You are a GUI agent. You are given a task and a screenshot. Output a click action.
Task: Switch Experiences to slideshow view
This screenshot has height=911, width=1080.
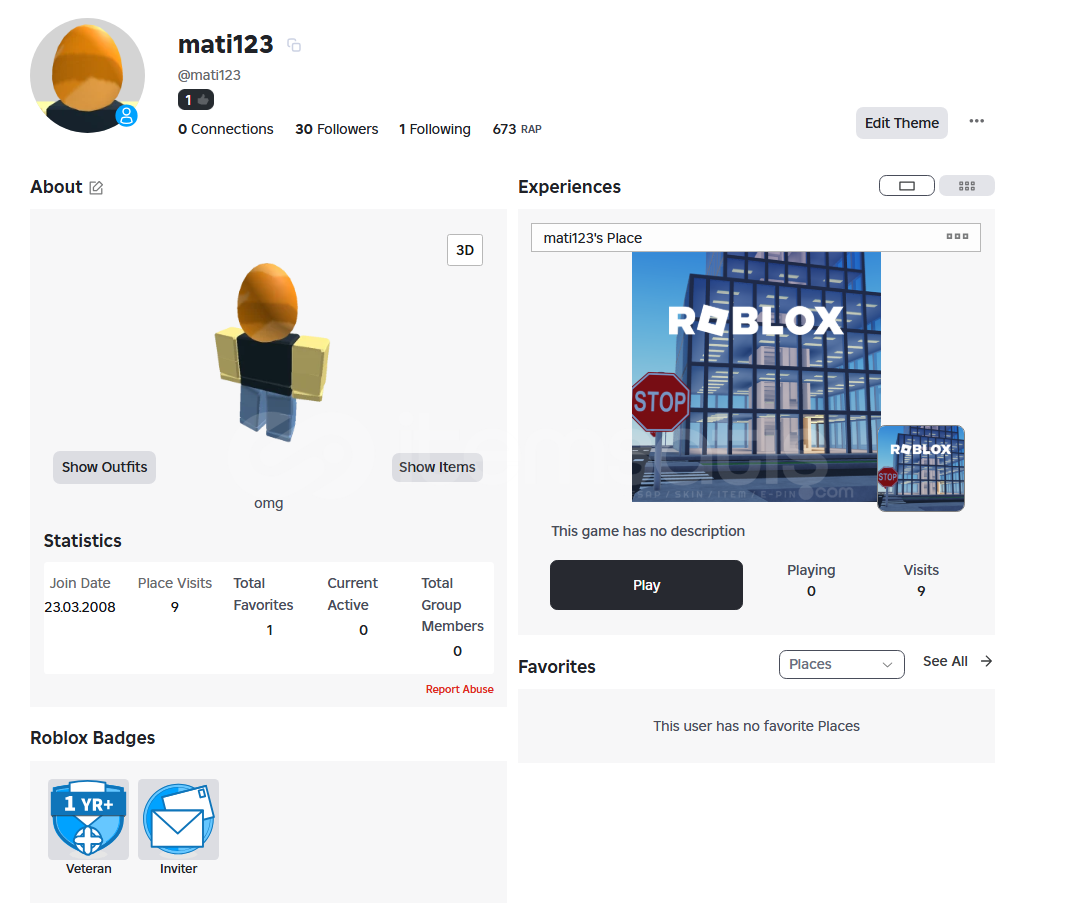tap(906, 186)
